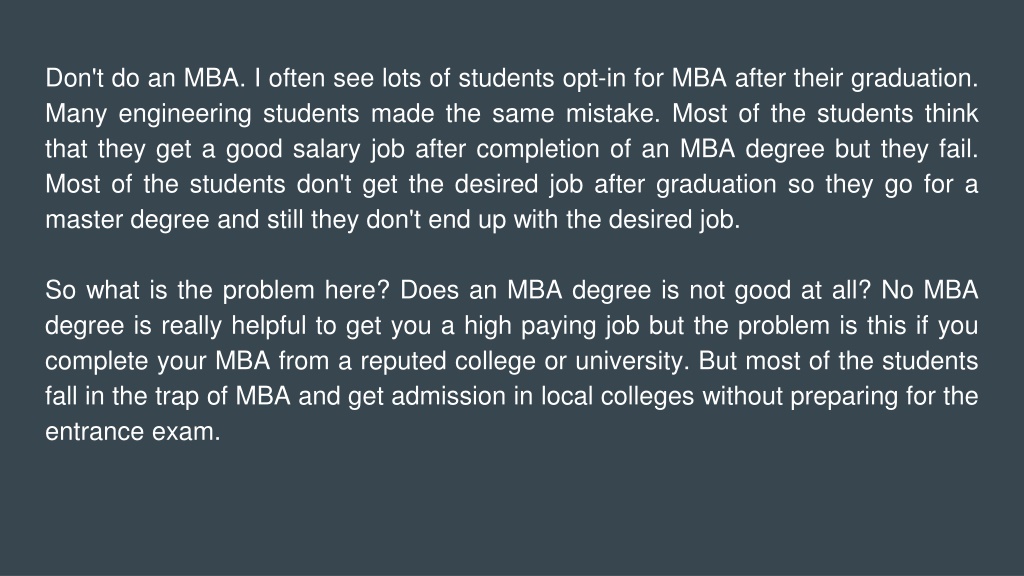Select the word "completion" in the paragraph

pos(537,150)
